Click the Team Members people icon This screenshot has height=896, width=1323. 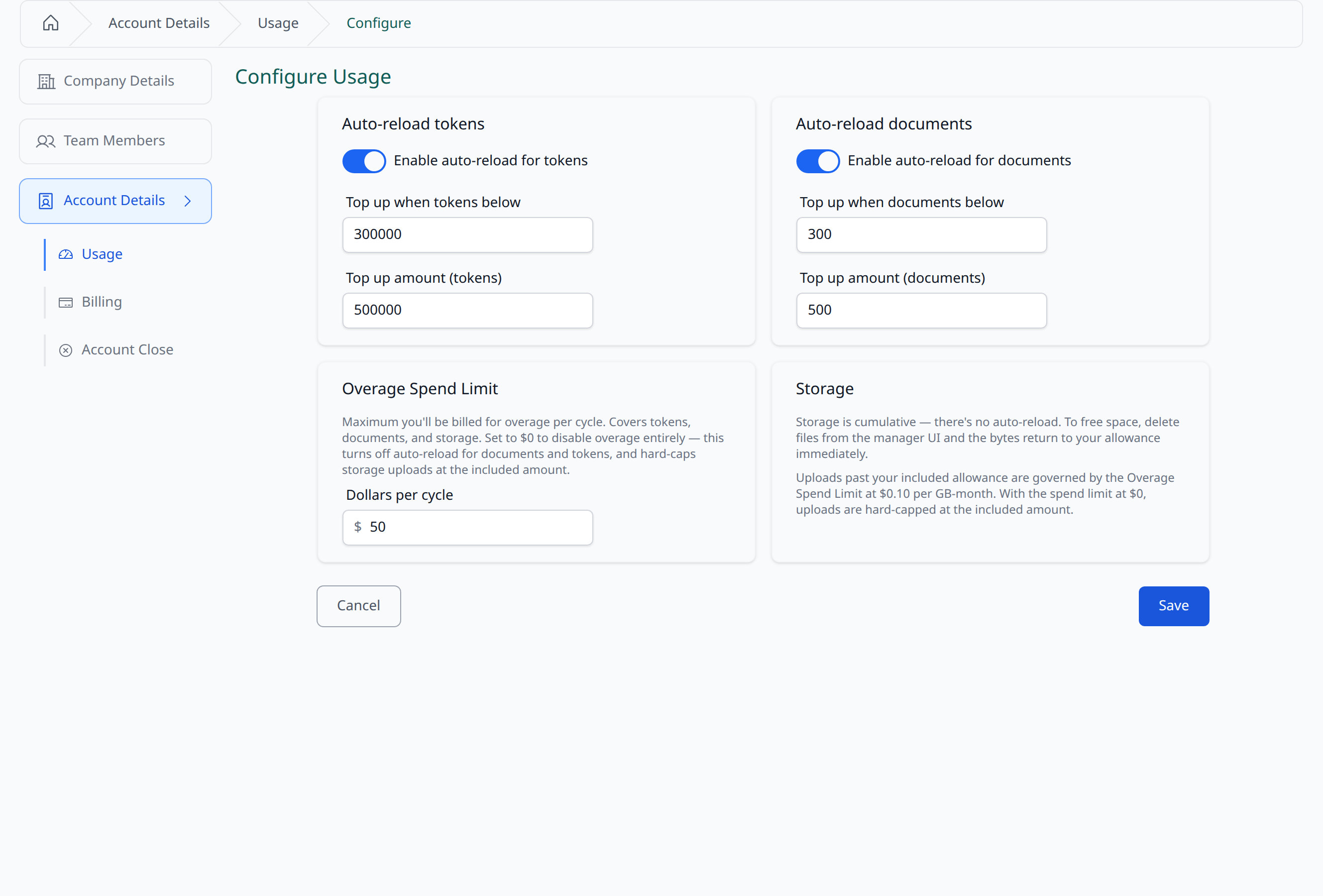[x=46, y=141]
